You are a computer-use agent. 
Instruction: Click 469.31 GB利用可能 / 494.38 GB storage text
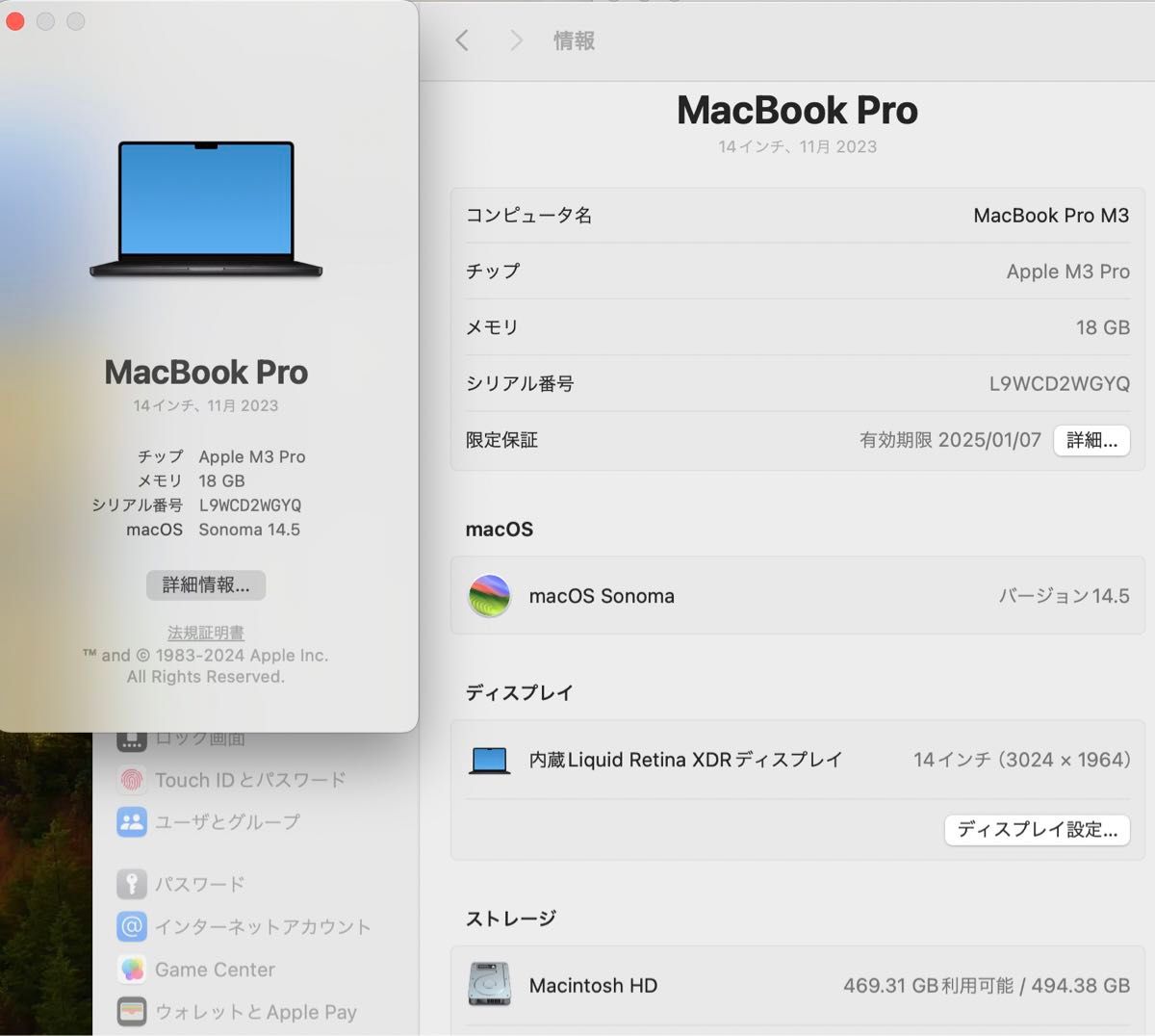click(x=987, y=986)
